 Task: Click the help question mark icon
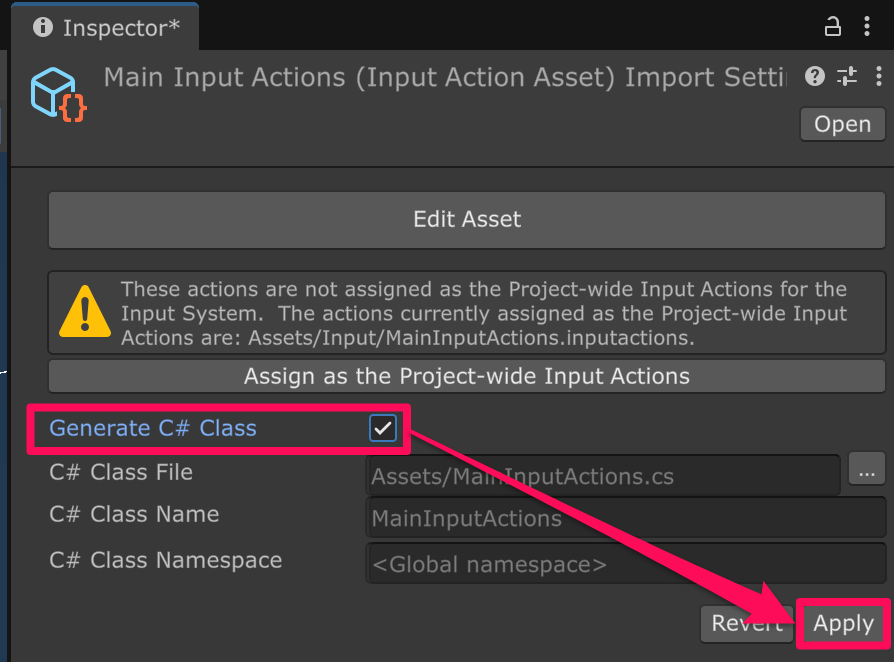pos(815,77)
